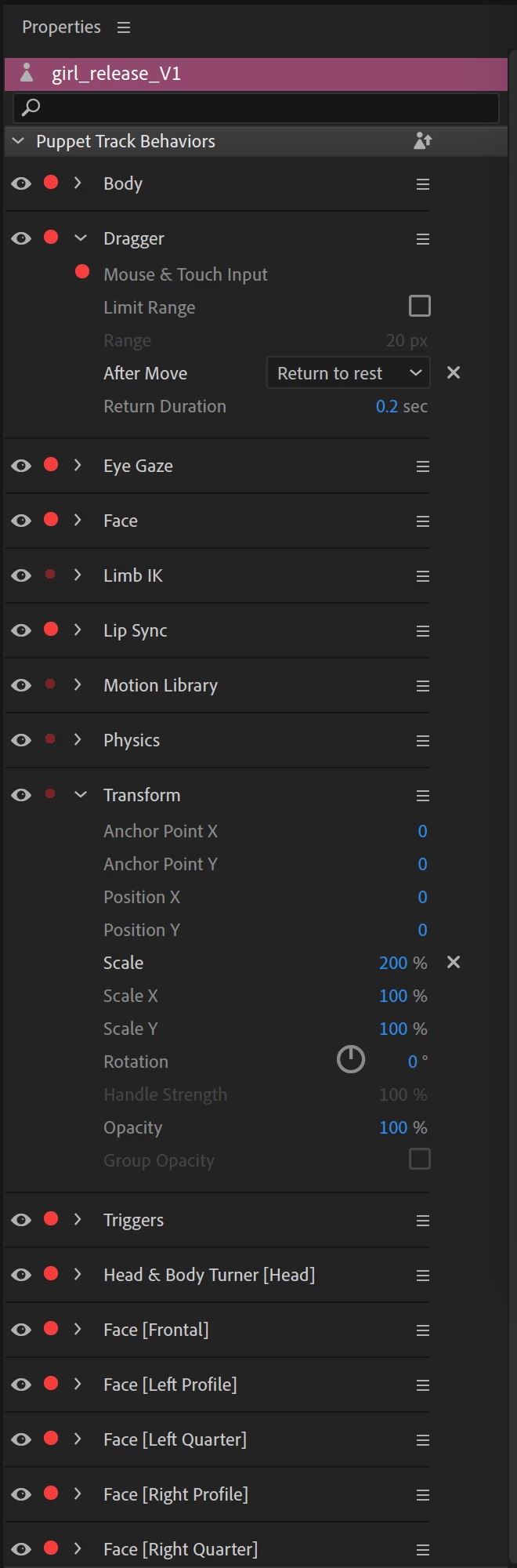Enable the Limit Range checkbox
The height and width of the screenshot is (1568, 517).
(x=420, y=306)
